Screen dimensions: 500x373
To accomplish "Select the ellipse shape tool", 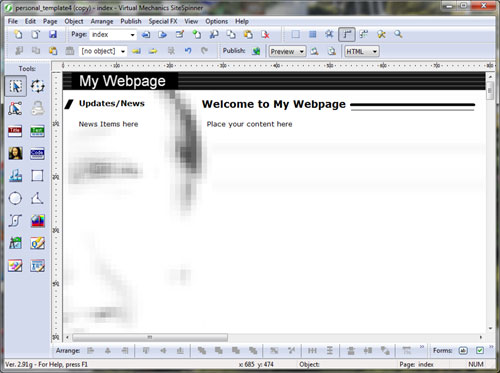I will [15, 198].
